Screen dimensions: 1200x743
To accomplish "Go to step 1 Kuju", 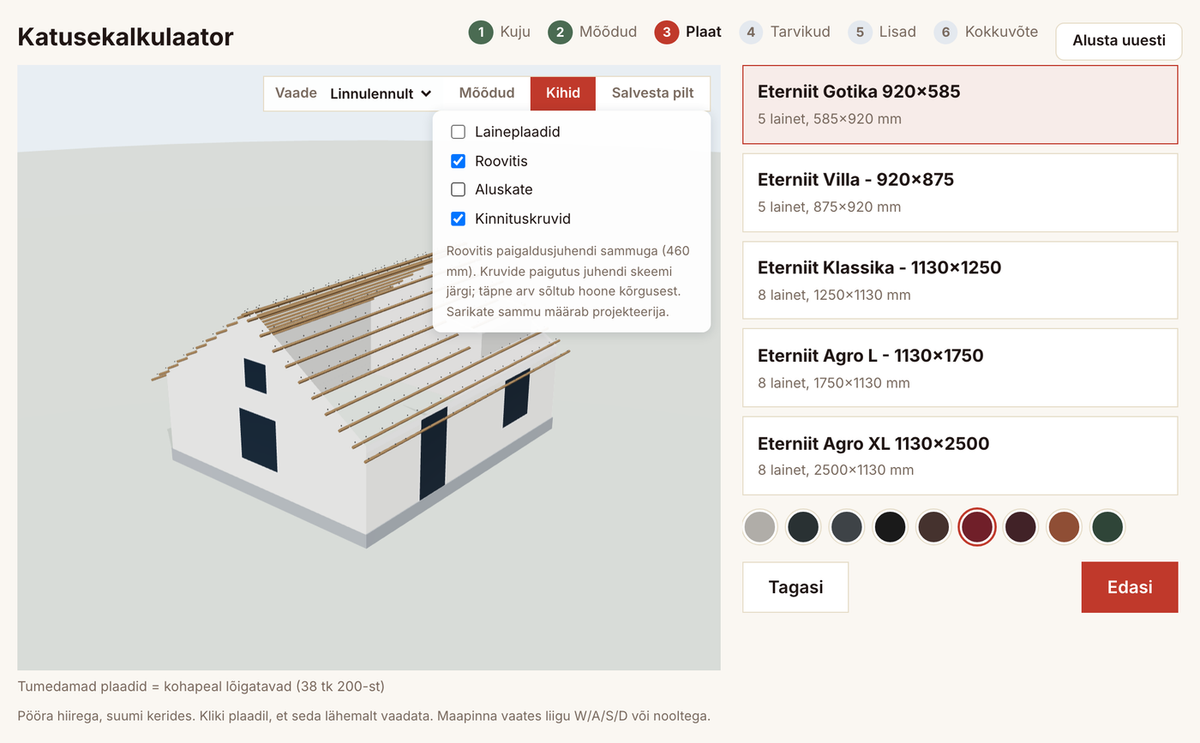I will pyautogui.click(x=500, y=32).
